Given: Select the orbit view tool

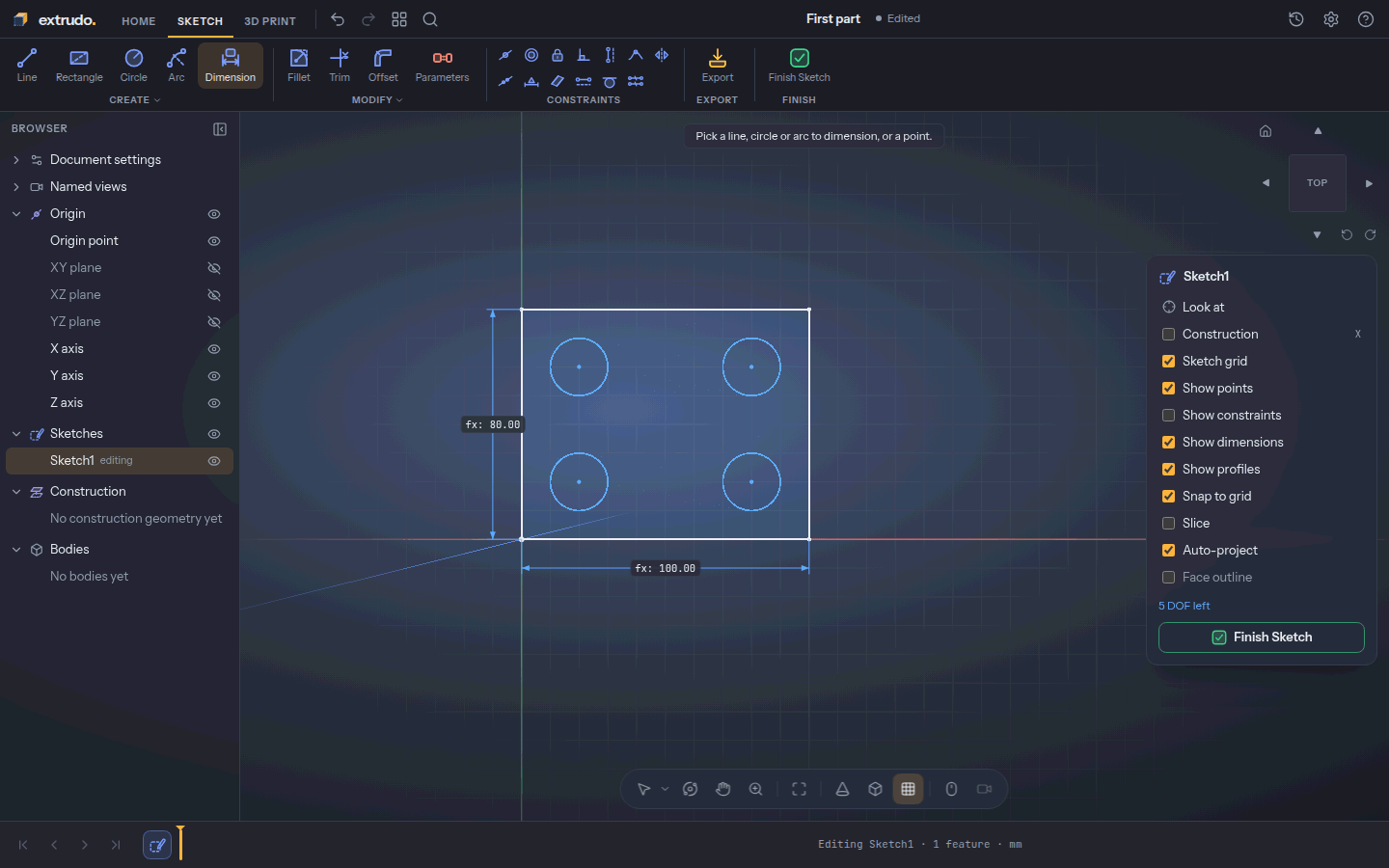Looking at the screenshot, I should click(690, 789).
